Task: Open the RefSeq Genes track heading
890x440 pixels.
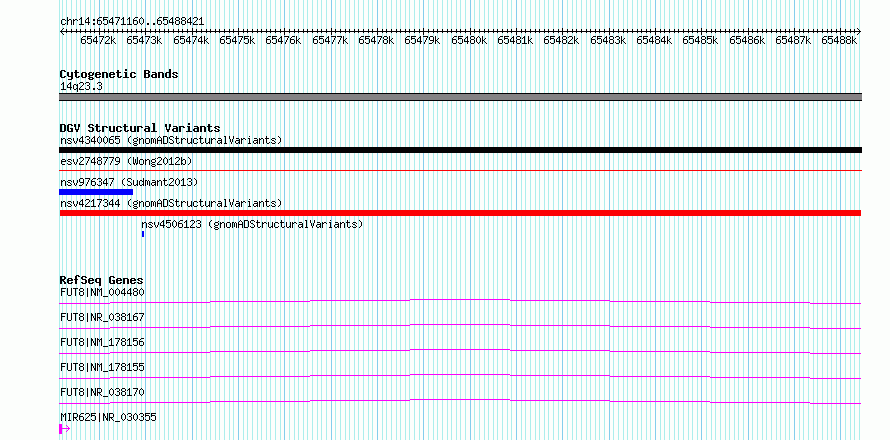Action: tap(102, 280)
